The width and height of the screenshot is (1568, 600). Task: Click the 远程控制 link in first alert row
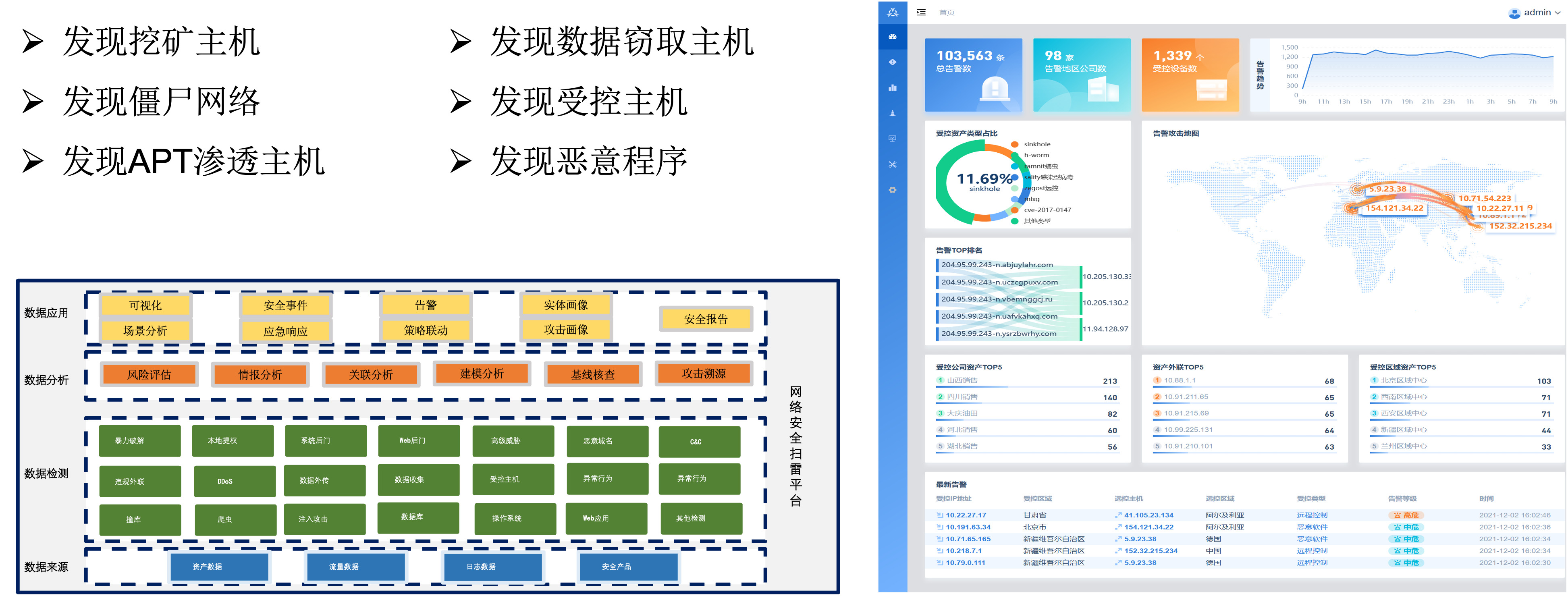(x=1312, y=515)
